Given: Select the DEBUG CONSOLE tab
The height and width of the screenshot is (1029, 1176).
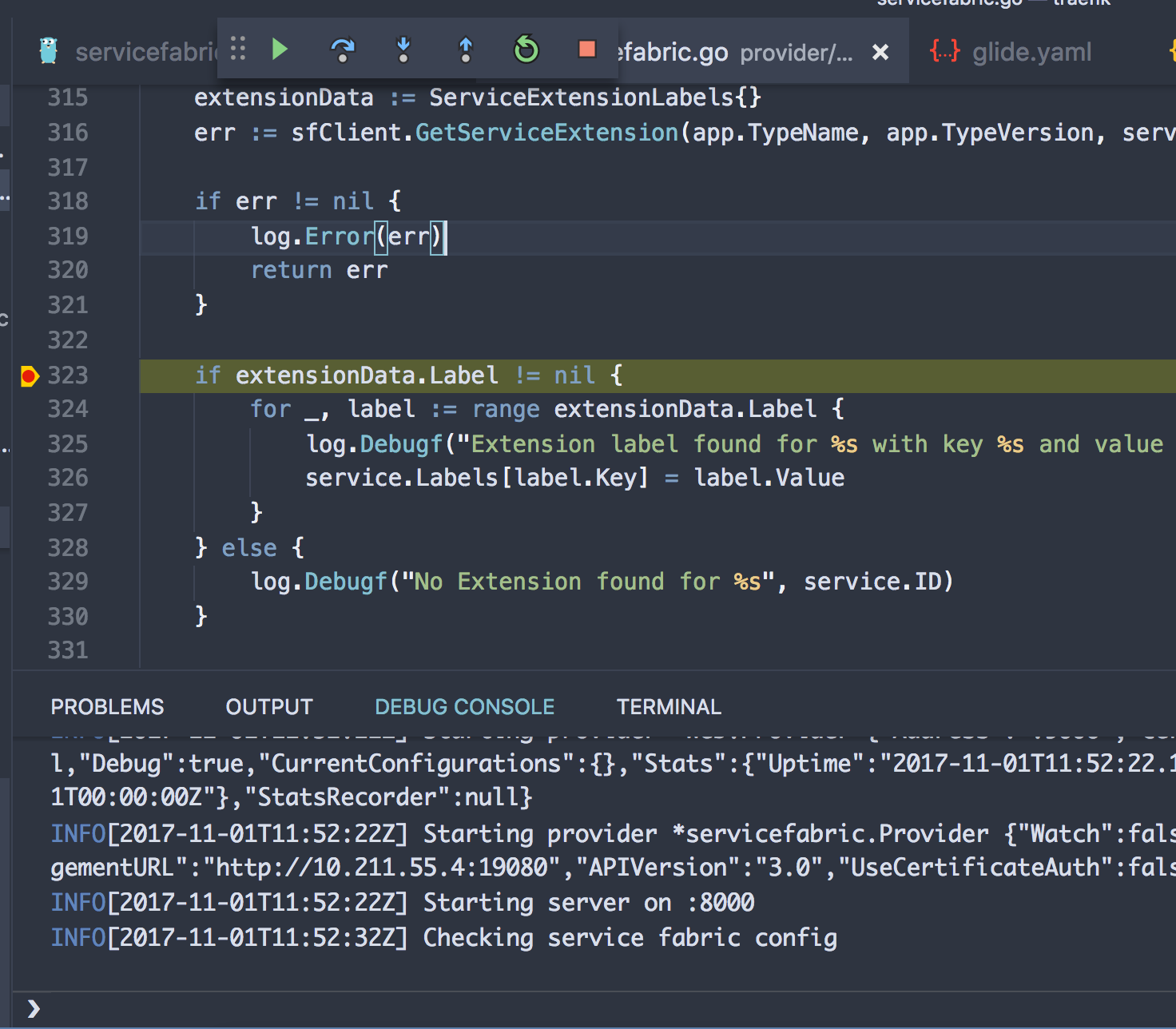Looking at the screenshot, I should point(464,707).
